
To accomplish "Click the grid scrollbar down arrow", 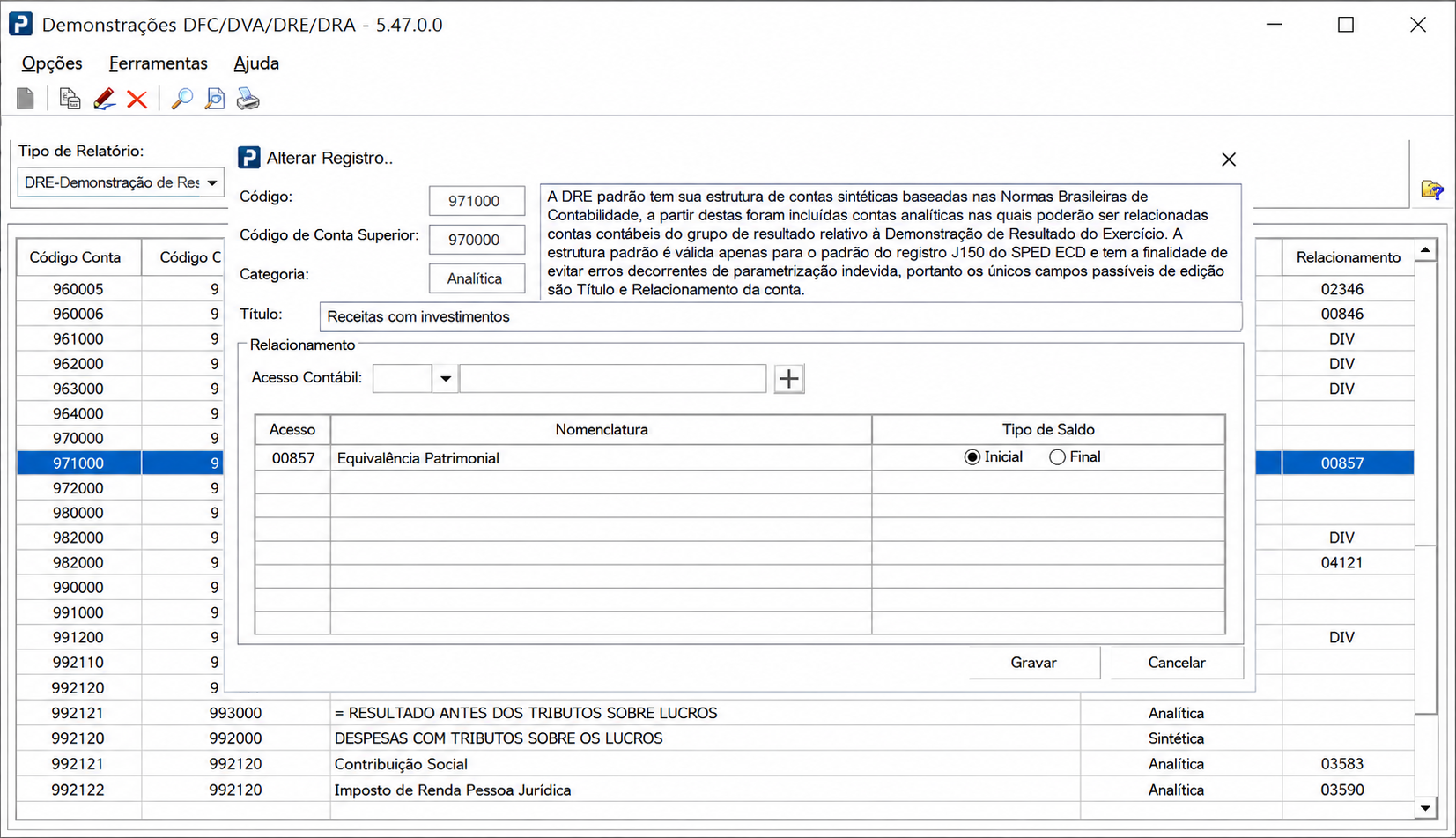I will pyautogui.click(x=1425, y=807).
